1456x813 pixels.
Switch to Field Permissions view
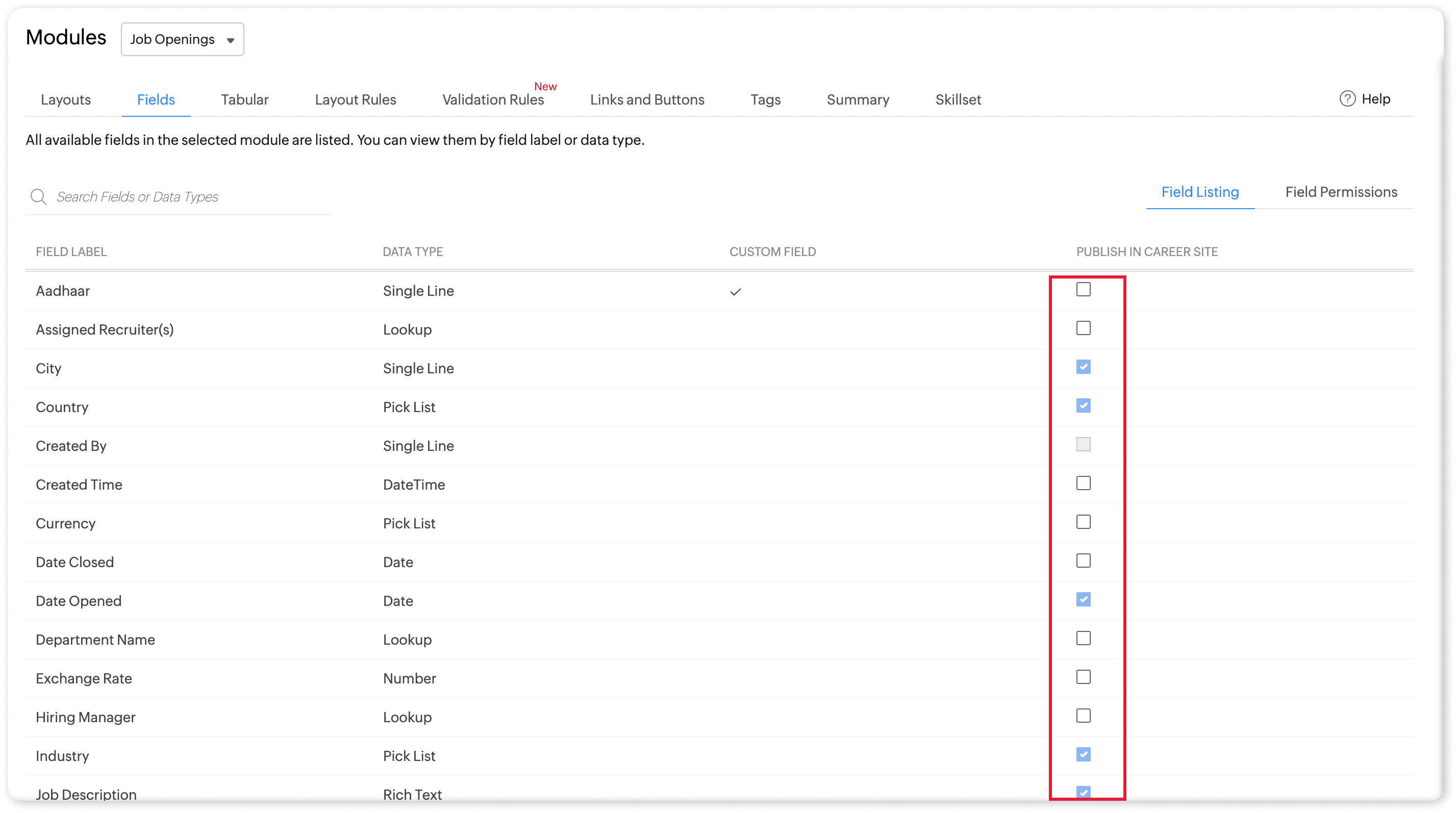[x=1341, y=192]
